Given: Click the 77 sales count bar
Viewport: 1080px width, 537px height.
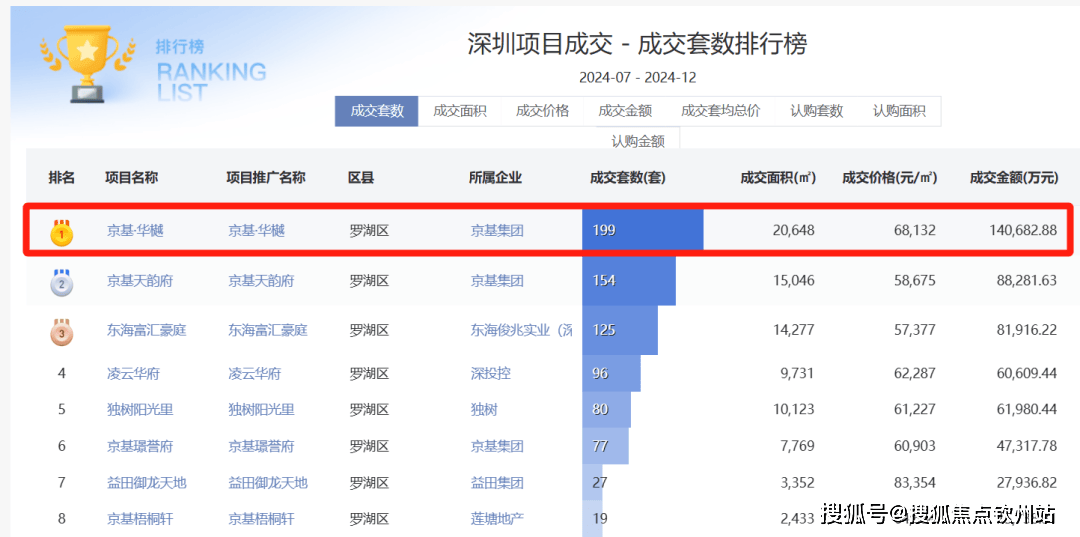Looking at the screenshot, I should pos(605,446).
